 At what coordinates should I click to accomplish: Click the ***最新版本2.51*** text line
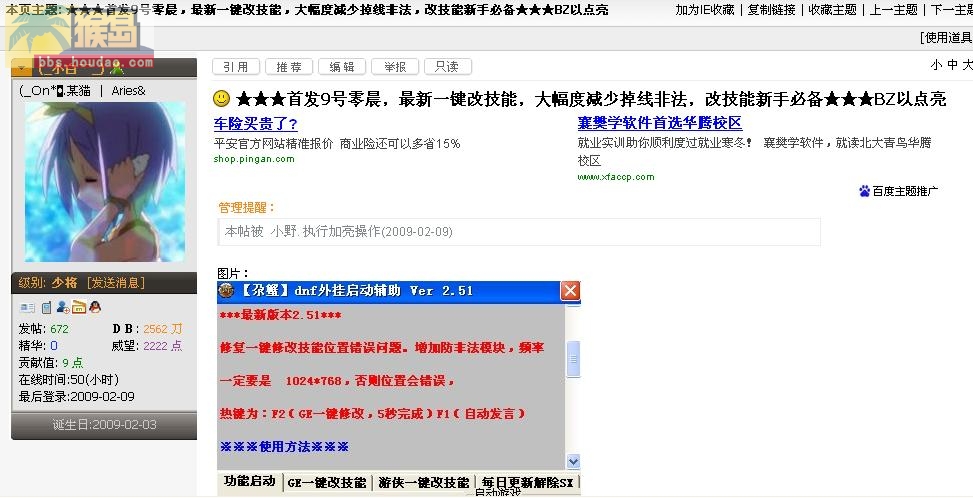click(280, 315)
